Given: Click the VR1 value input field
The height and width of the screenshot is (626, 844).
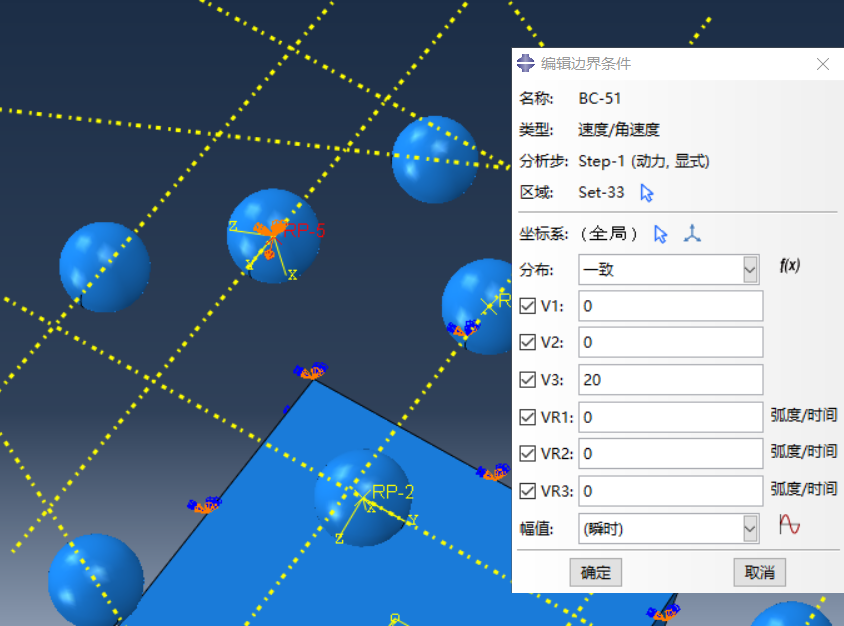Looking at the screenshot, I should click(x=670, y=417).
